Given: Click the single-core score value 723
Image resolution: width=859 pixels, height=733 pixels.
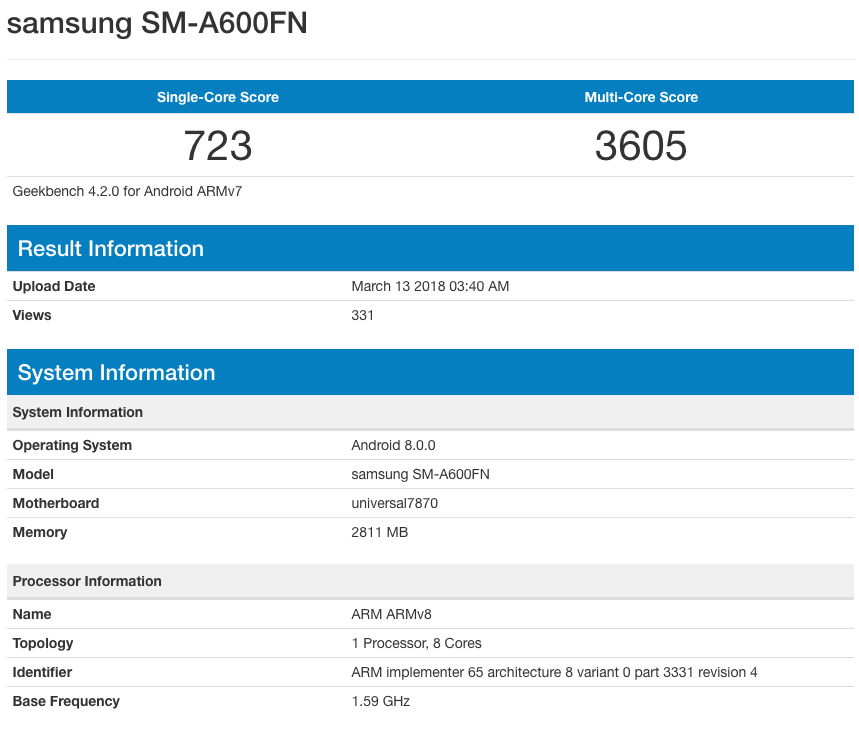Looking at the screenshot, I should (x=218, y=146).
